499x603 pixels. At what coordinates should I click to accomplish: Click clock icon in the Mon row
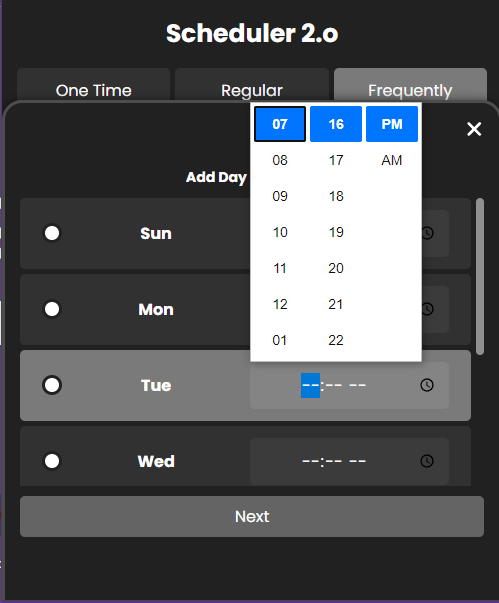pyautogui.click(x=427, y=309)
